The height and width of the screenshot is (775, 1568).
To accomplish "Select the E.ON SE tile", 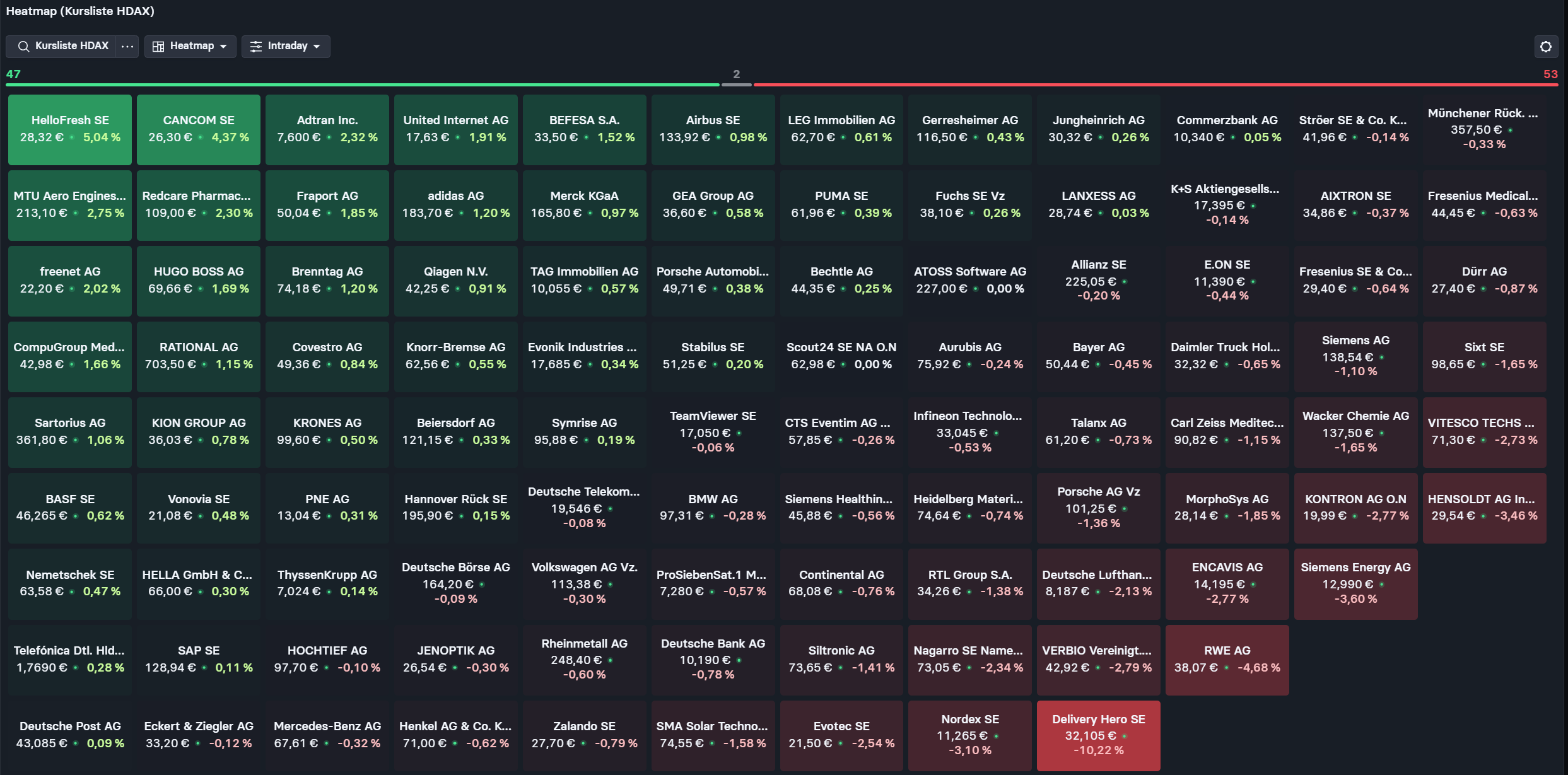I will 1227,281.
